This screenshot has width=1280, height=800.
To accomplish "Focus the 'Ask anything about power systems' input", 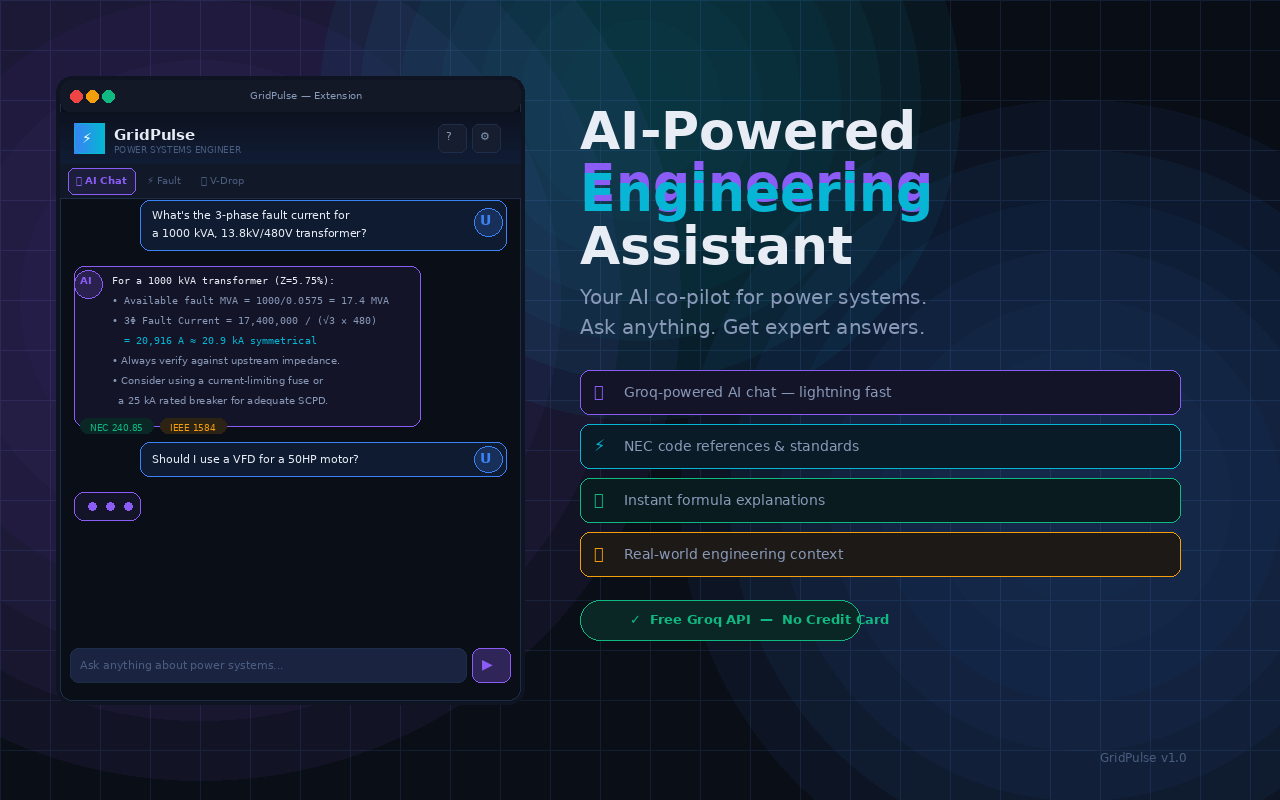I will click(268, 665).
